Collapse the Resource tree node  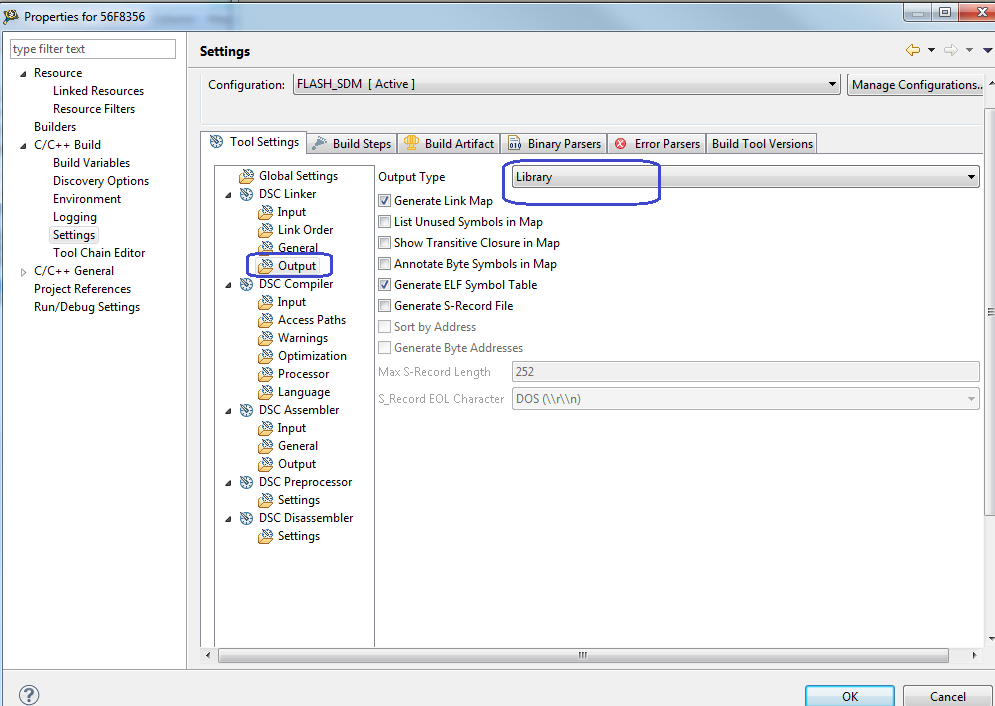(x=23, y=74)
